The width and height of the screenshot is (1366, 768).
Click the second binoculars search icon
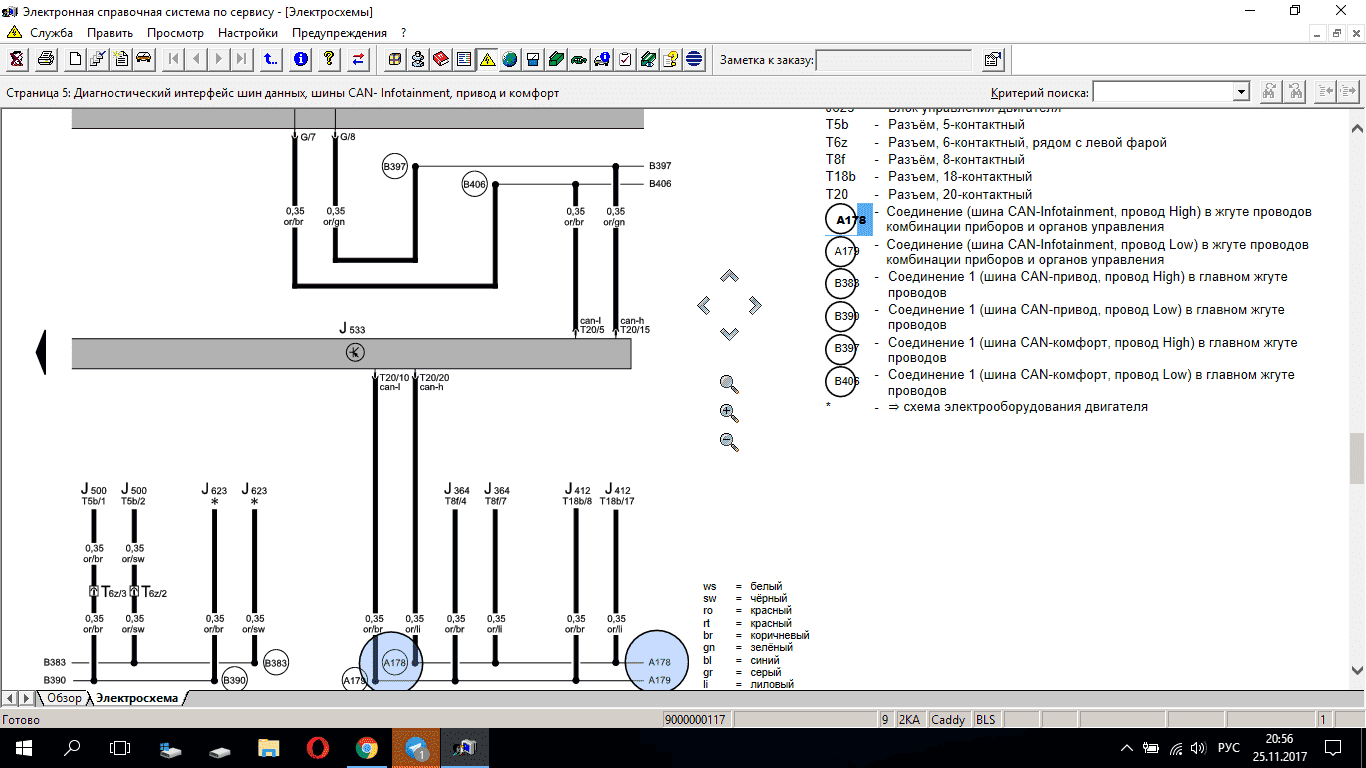tap(1295, 91)
